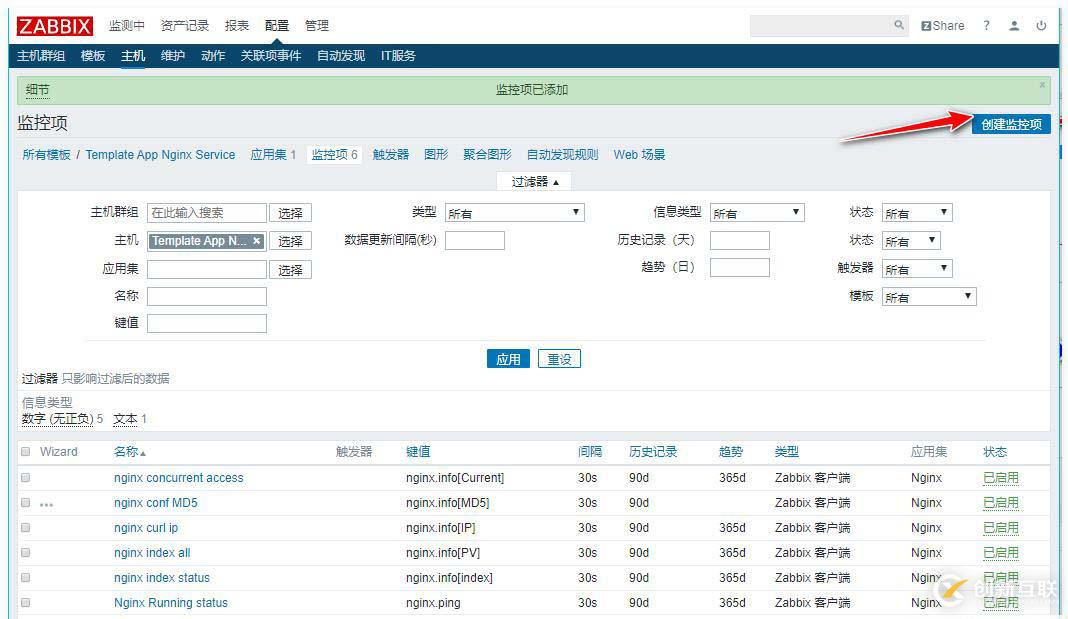Click 数据更新间隔(秒) input field
The height and width of the screenshot is (619, 1068).
pos(475,240)
